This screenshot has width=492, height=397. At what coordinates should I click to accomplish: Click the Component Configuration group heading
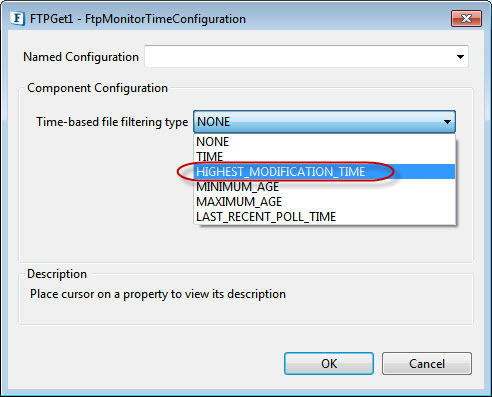97,88
